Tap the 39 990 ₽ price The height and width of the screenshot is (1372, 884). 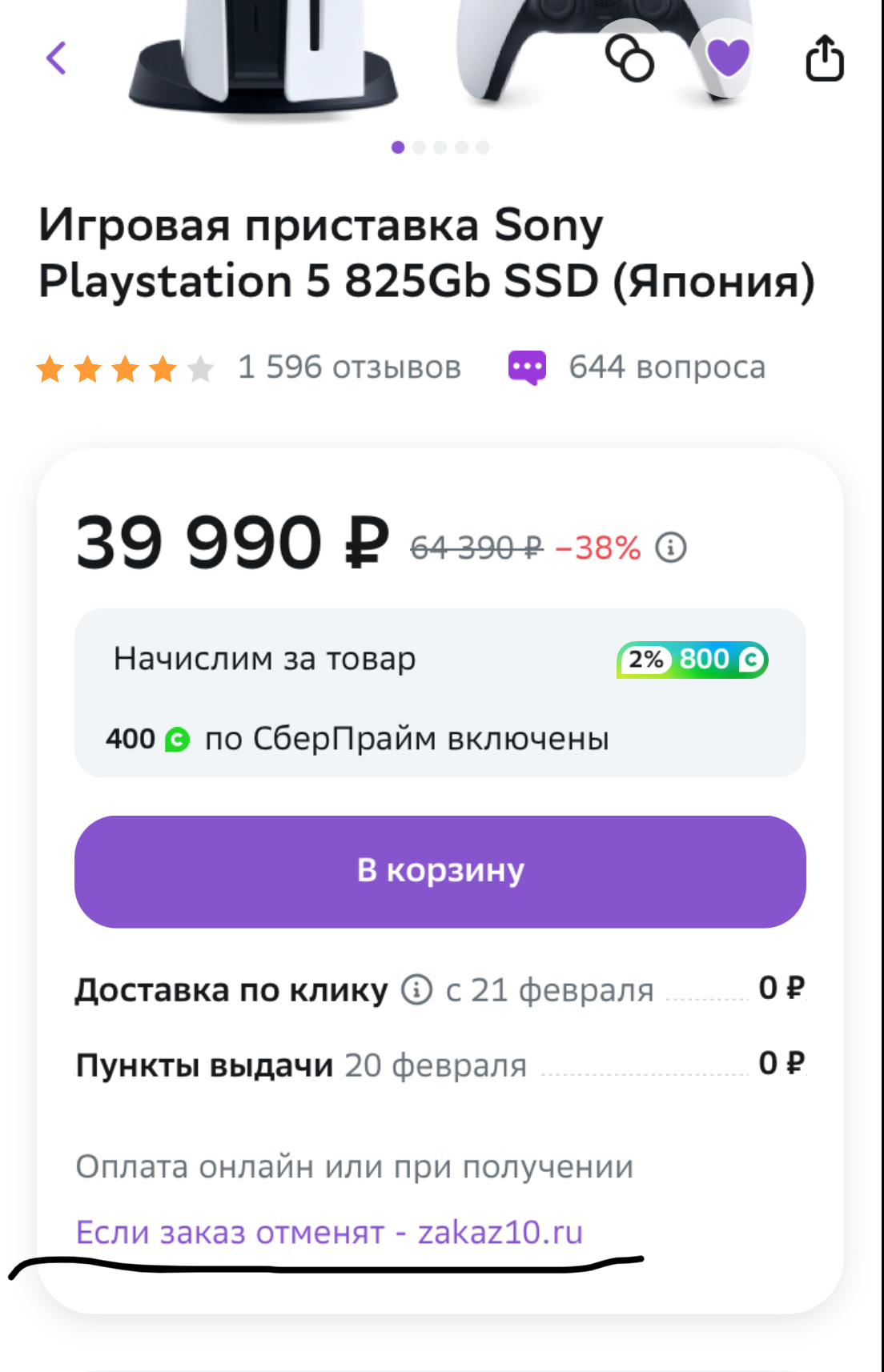[232, 543]
